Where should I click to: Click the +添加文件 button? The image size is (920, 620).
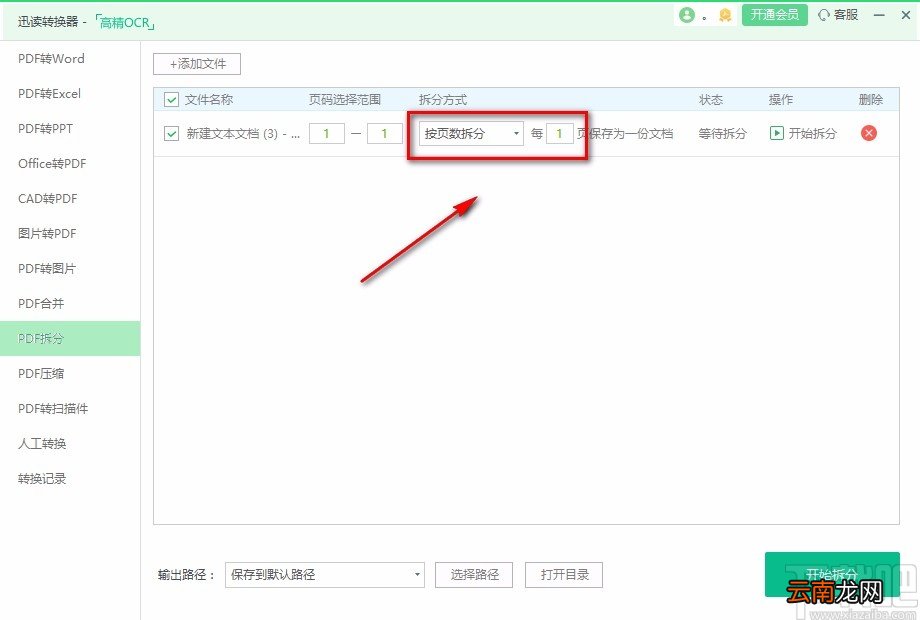(197, 64)
